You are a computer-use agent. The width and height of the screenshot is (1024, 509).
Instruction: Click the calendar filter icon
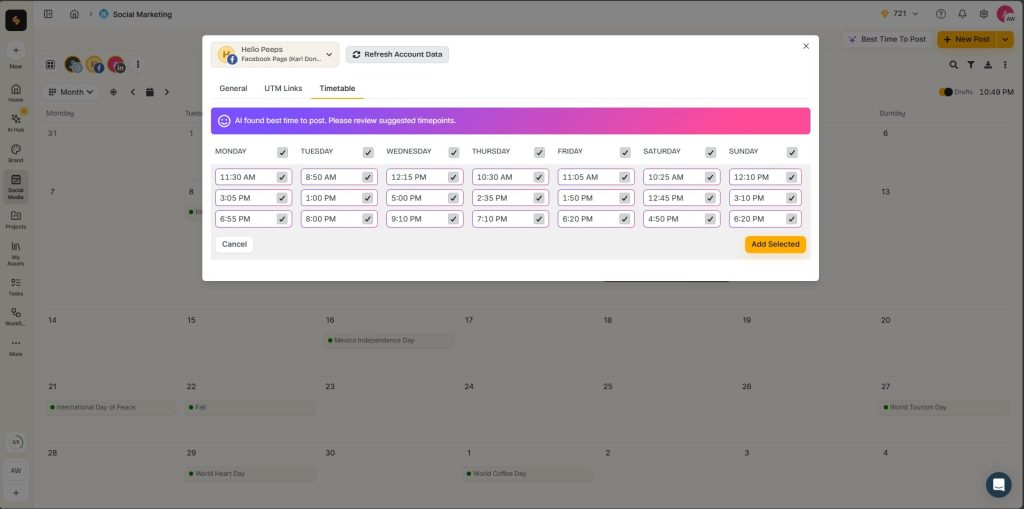[971, 65]
